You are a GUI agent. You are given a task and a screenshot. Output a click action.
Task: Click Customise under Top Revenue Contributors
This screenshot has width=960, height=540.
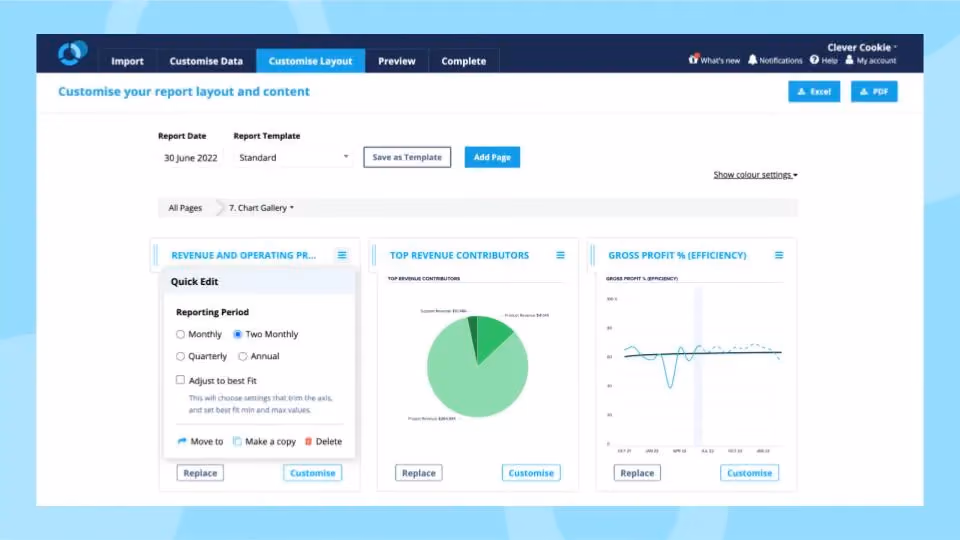point(531,473)
